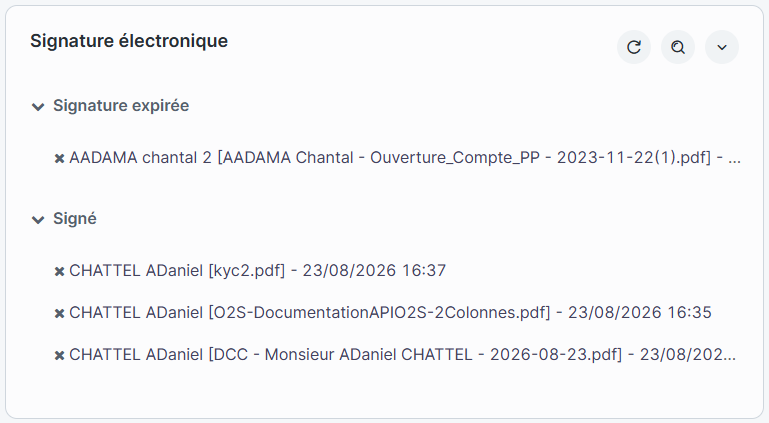Click the X icon beside O2S-DocumentationAPIO2S entry
The height and width of the screenshot is (423, 769).
pos(59,313)
